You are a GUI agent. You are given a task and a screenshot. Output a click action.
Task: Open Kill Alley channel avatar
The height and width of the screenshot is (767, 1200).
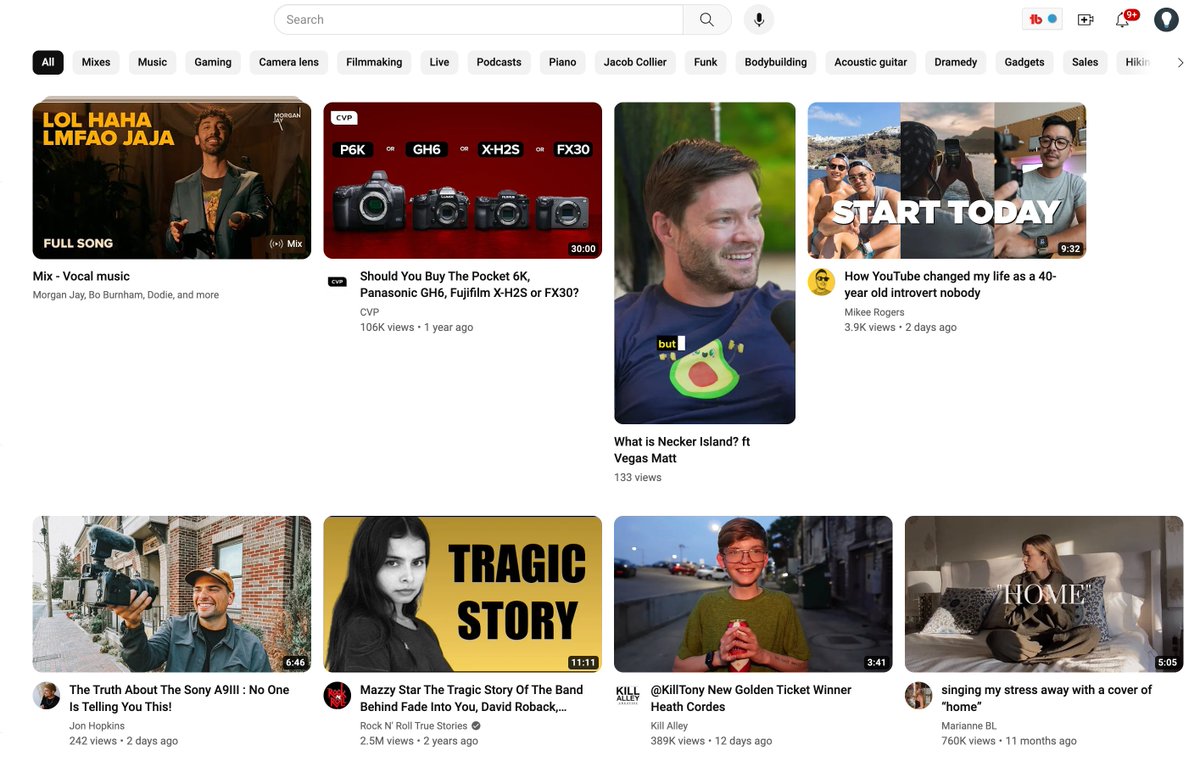(627, 696)
